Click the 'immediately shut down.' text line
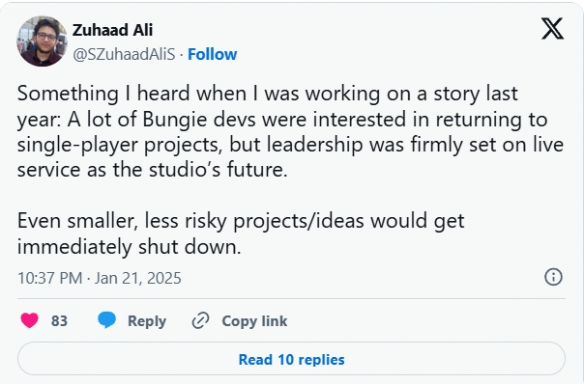Screen dimensions: 584x384 (129, 247)
